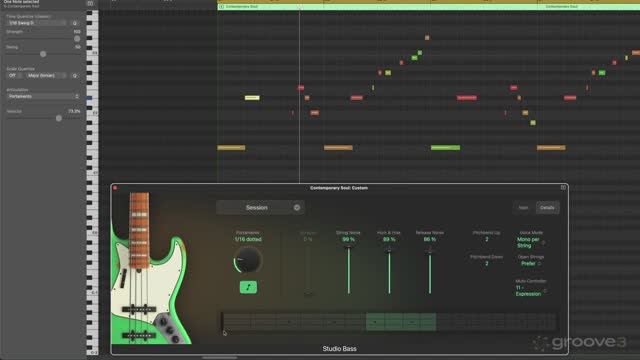Click the Strength slider handle
Viewport: 640px width, 360px height.
tap(77, 38)
